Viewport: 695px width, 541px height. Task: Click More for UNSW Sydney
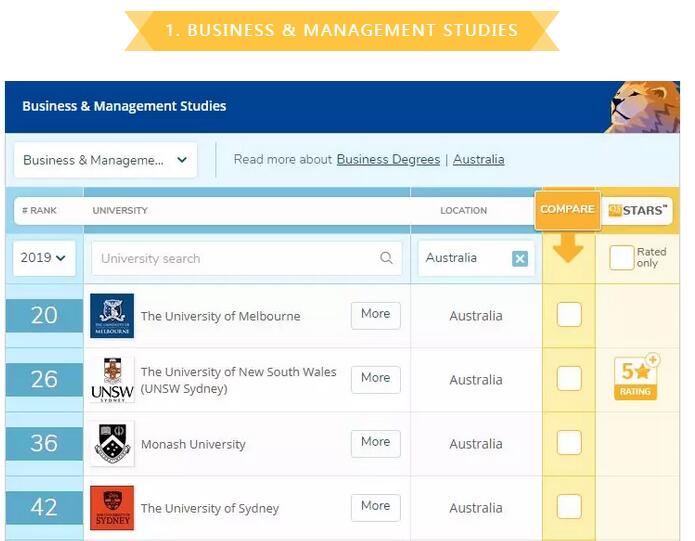pyautogui.click(x=375, y=379)
